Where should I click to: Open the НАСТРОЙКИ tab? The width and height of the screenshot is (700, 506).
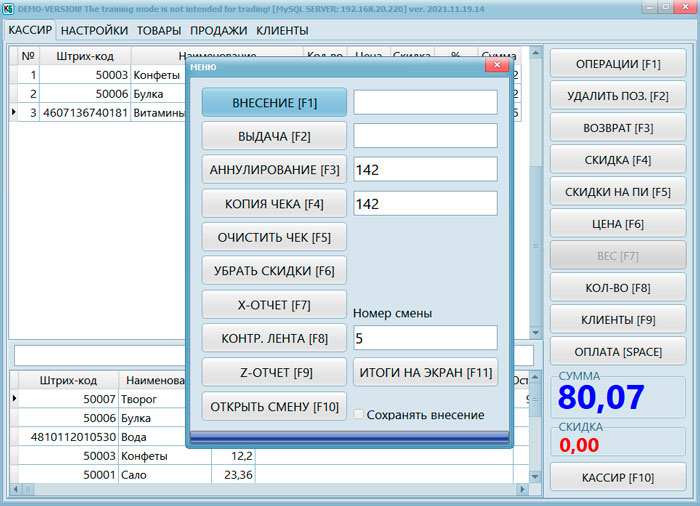pos(94,30)
